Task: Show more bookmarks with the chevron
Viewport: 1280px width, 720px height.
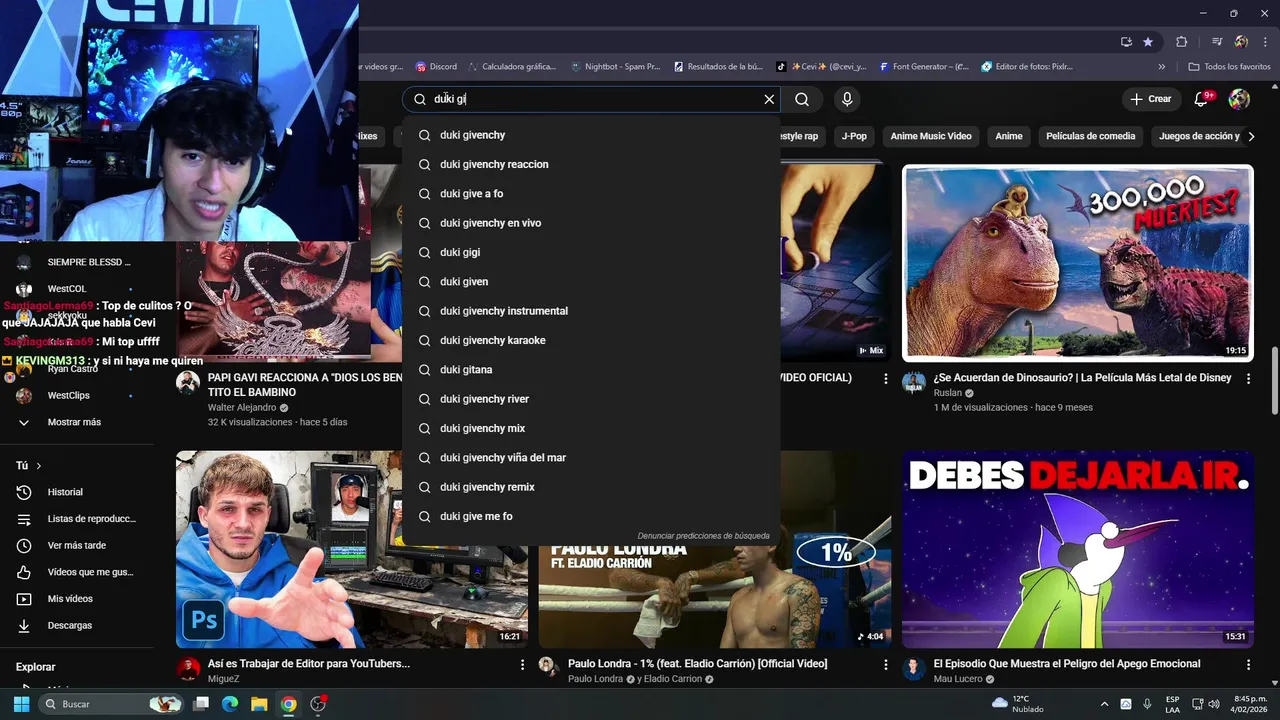Action: [1162, 67]
